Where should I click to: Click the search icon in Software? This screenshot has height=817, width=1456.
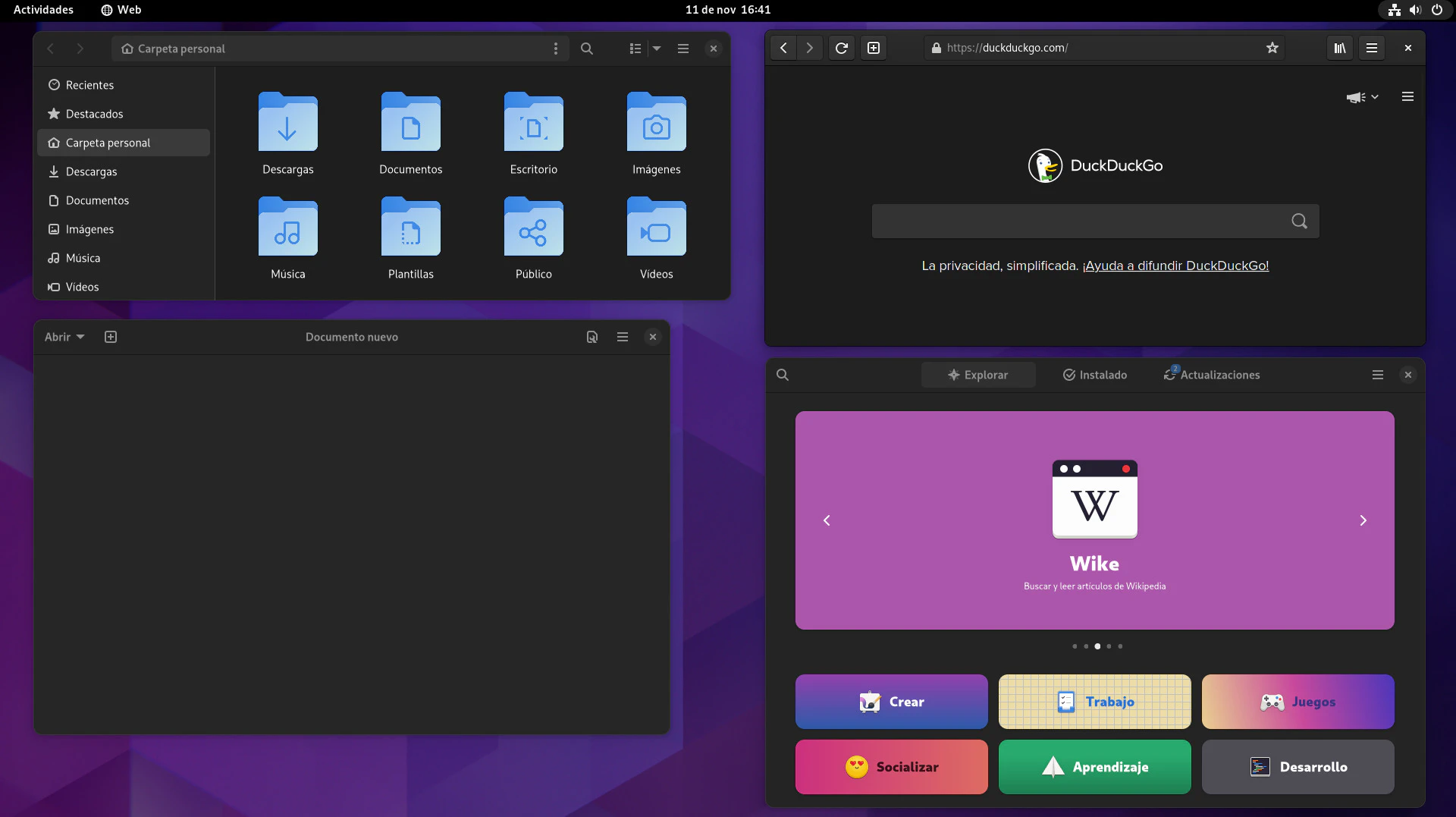pyautogui.click(x=783, y=375)
